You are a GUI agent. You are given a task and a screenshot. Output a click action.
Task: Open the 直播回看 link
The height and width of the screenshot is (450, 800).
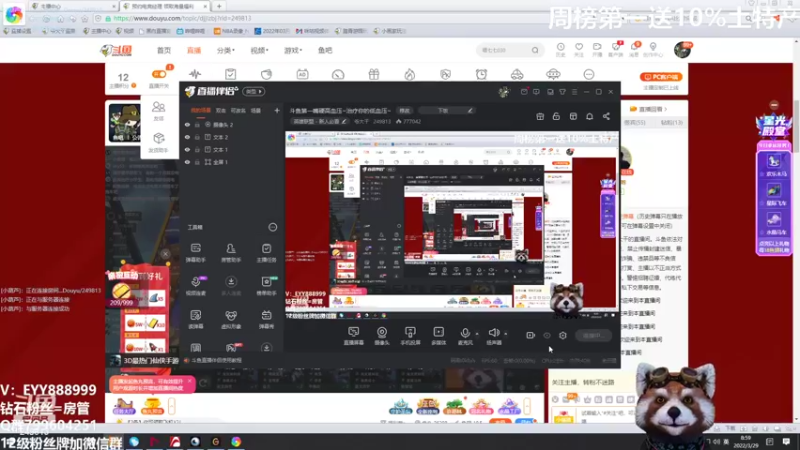(x=648, y=109)
